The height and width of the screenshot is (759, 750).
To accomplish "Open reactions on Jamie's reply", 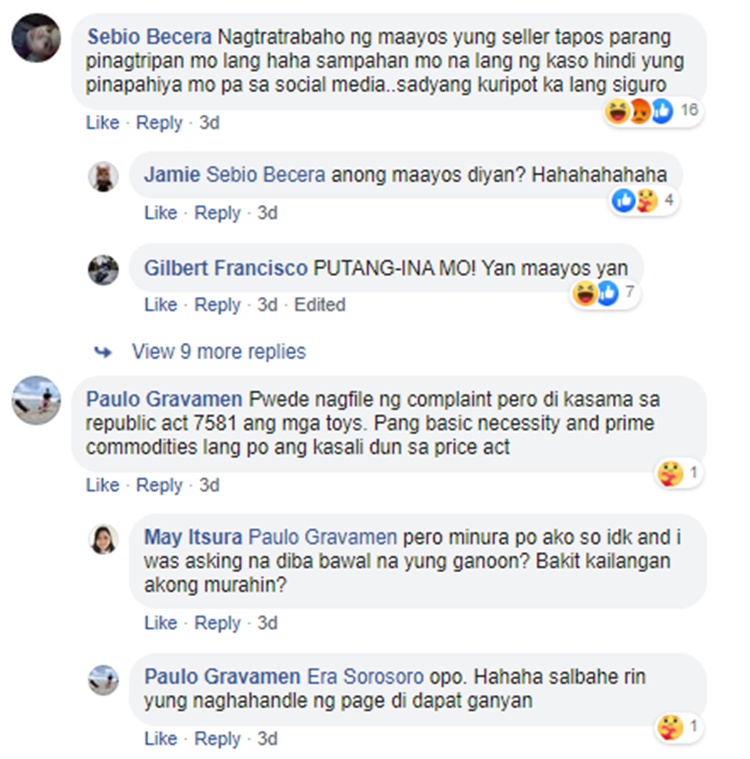I will (643, 200).
